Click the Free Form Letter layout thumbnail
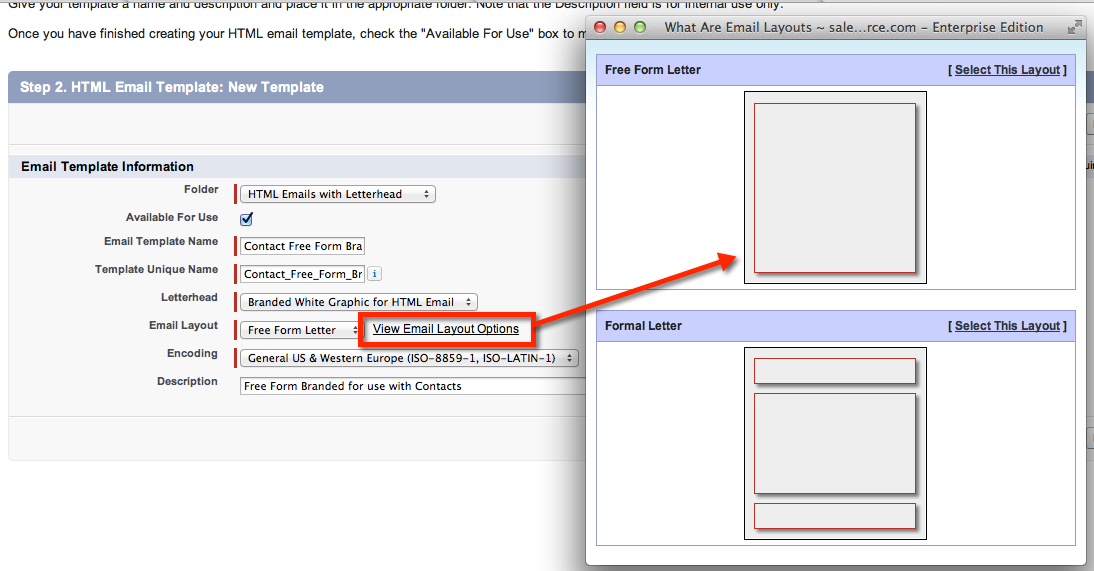 pyautogui.click(x=835, y=187)
